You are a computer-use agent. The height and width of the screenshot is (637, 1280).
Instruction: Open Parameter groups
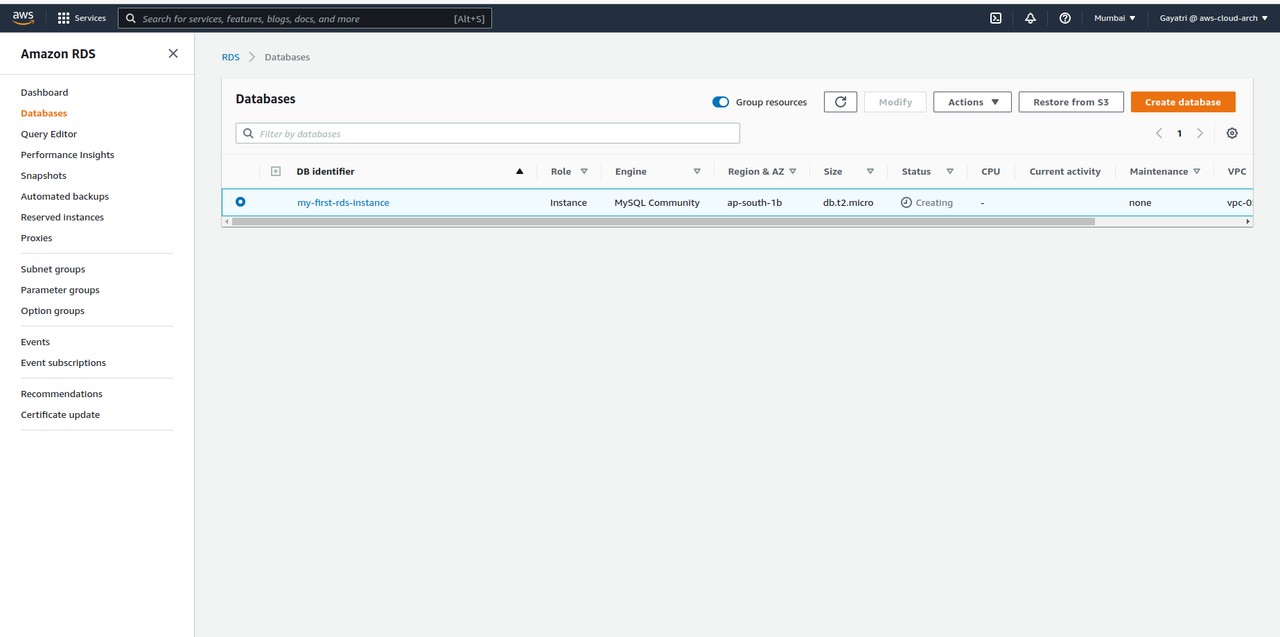[60, 290]
